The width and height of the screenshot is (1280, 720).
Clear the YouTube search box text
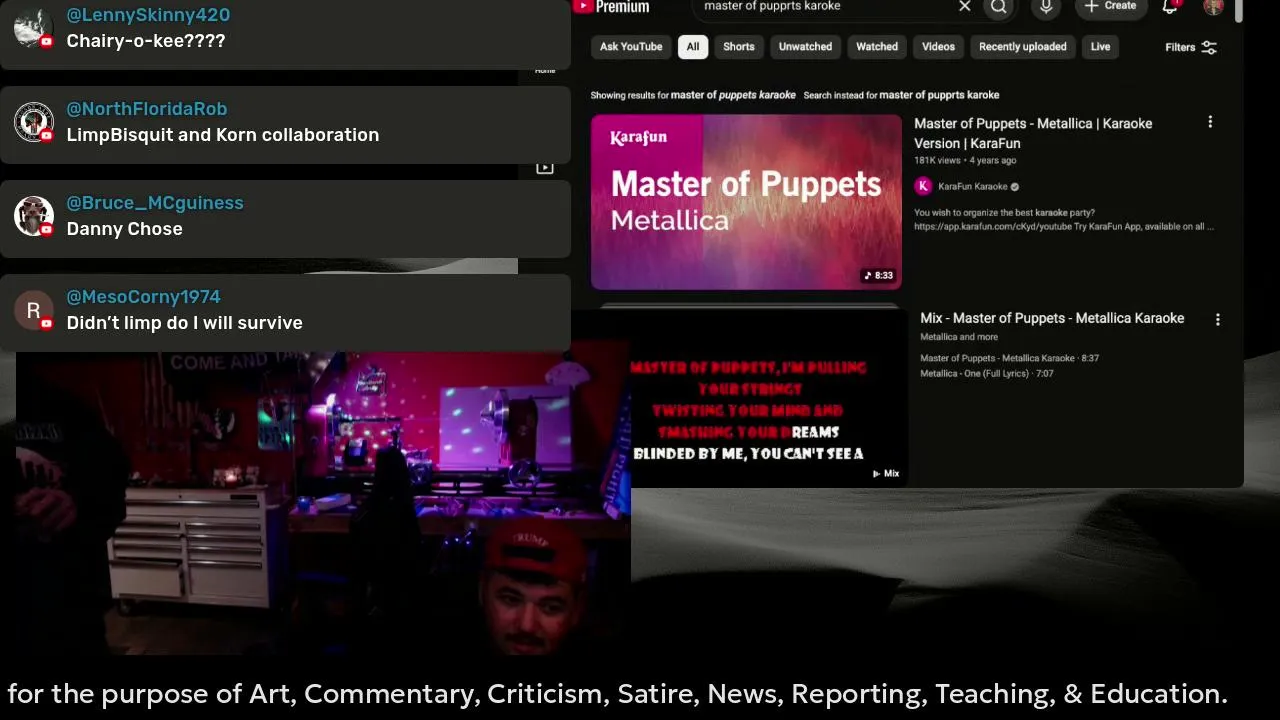coord(964,6)
